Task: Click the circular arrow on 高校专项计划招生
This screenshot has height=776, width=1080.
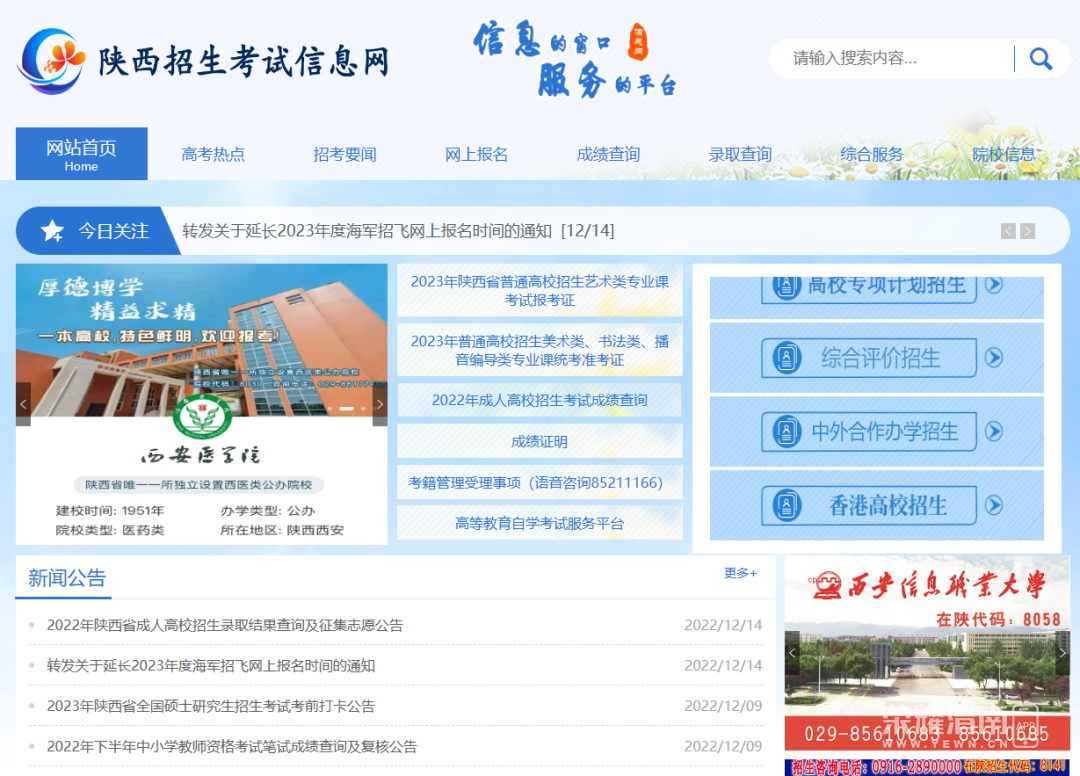Action: coord(994,284)
